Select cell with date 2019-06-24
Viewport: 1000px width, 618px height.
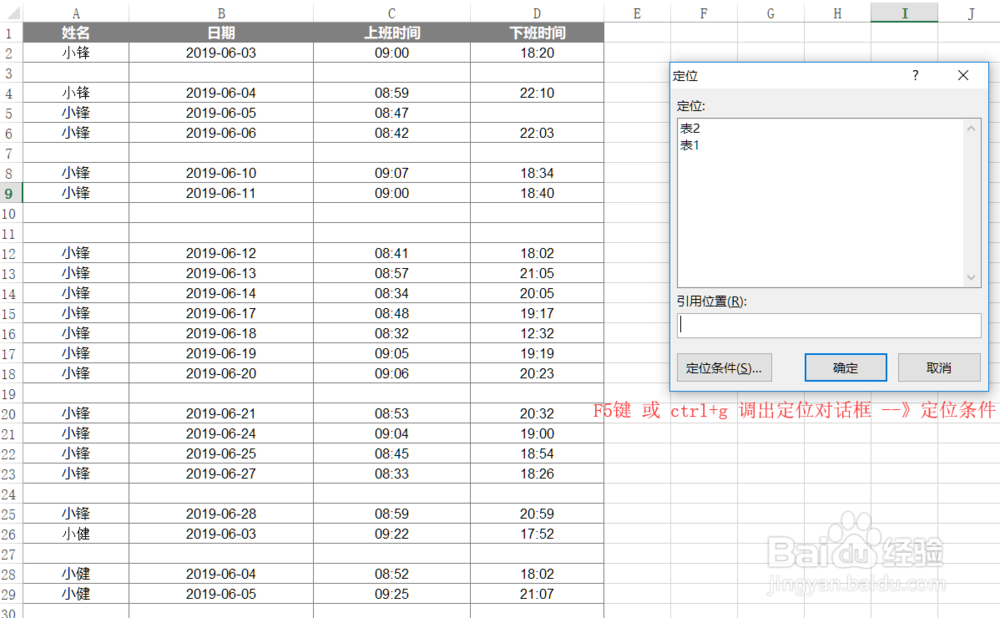coord(221,434)
